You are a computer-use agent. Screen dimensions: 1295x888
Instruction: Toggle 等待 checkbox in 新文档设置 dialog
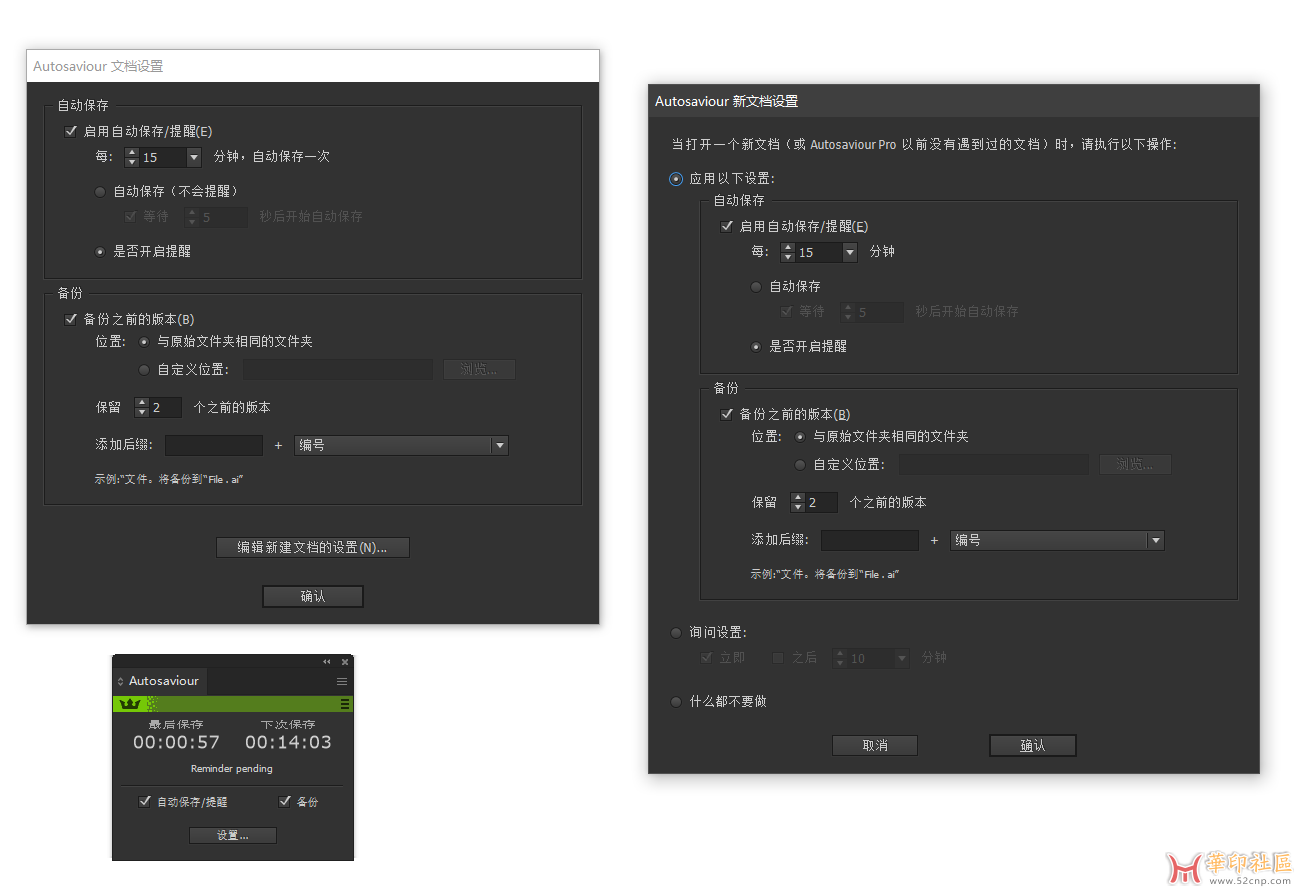(787, 312)
